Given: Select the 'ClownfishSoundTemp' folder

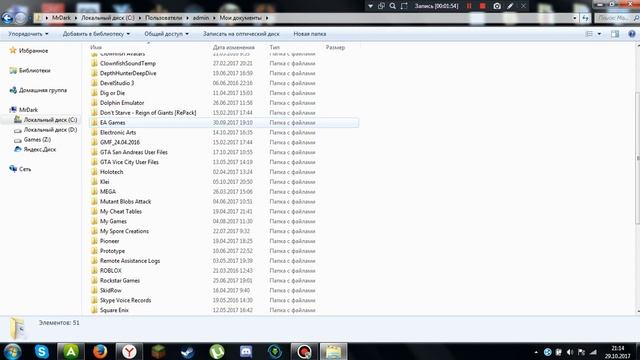Looking at the screenshot, I should [128, 63].
